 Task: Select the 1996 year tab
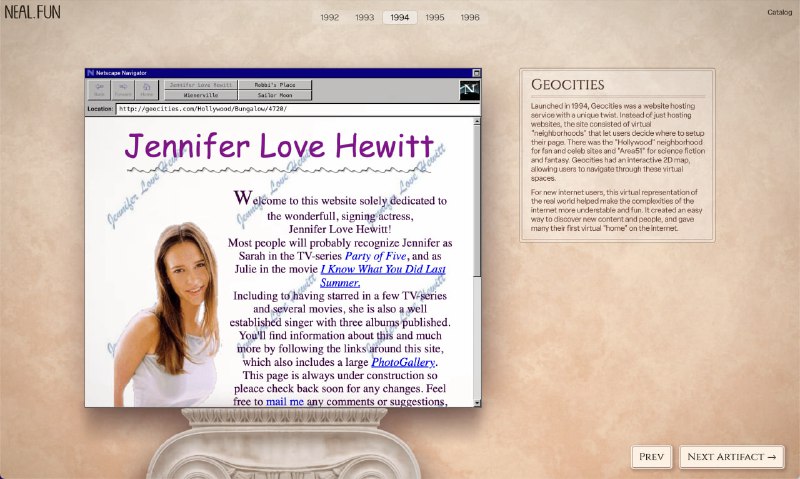[470, 17]
